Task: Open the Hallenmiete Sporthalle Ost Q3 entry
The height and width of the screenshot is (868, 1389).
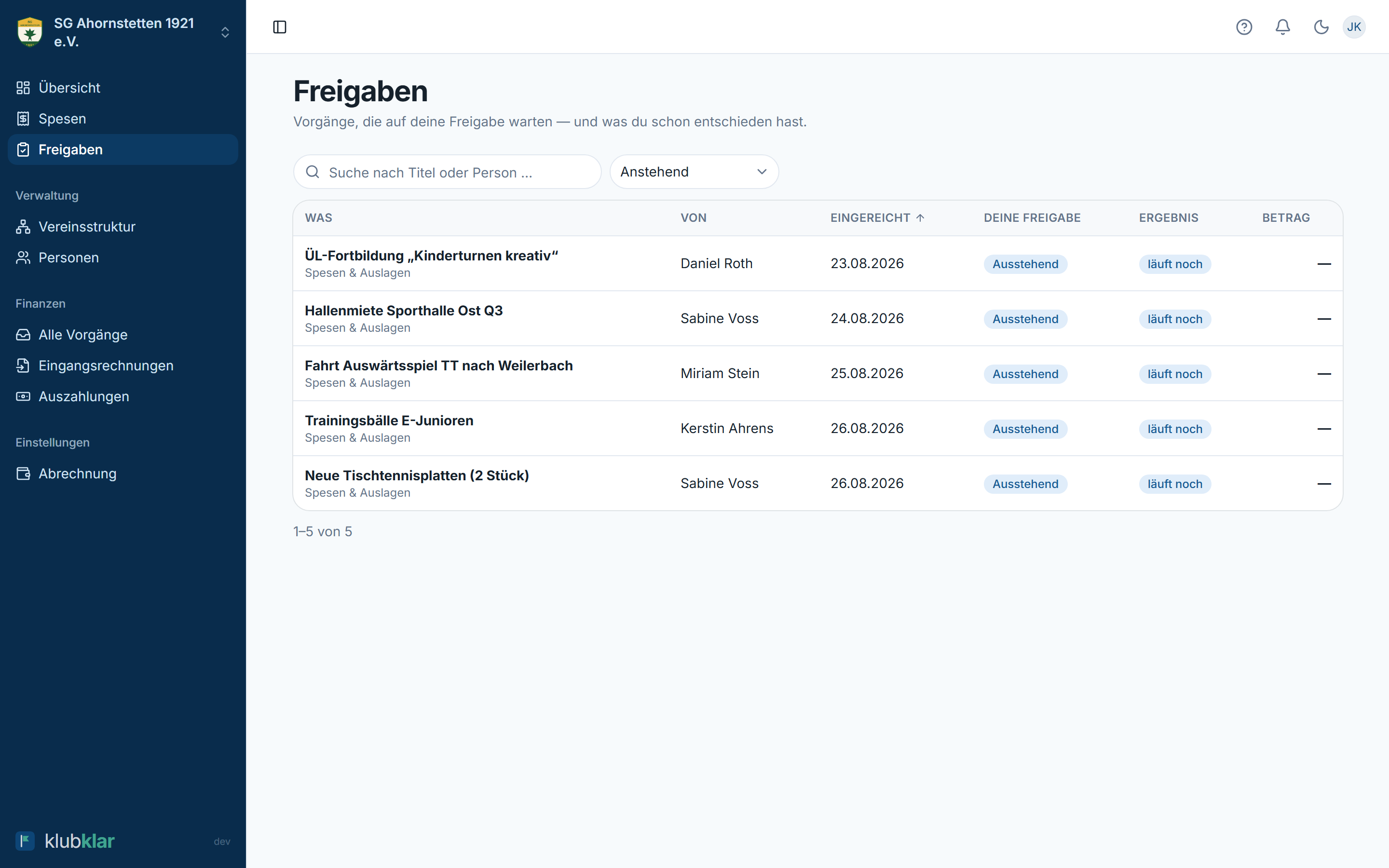Action: point(817,319)
